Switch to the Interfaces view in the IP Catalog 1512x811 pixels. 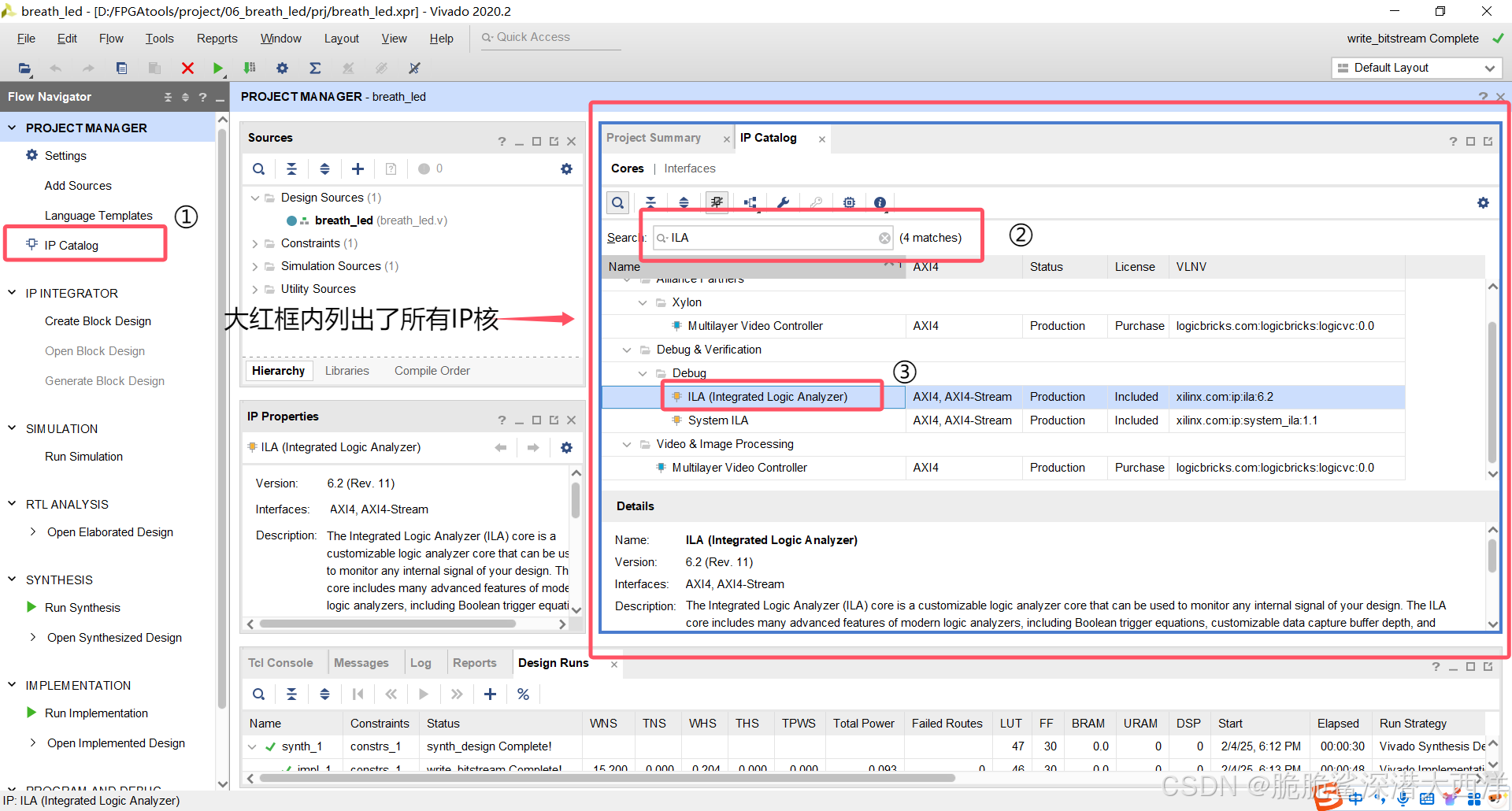point(690,168)
